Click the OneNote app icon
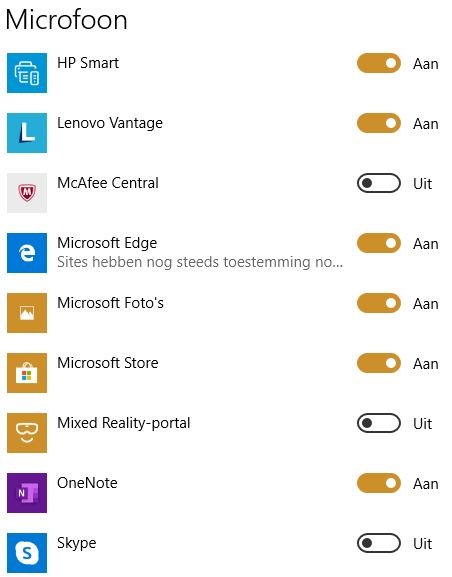The width and height of the screenshot is (452, 577). pos(27,493)
